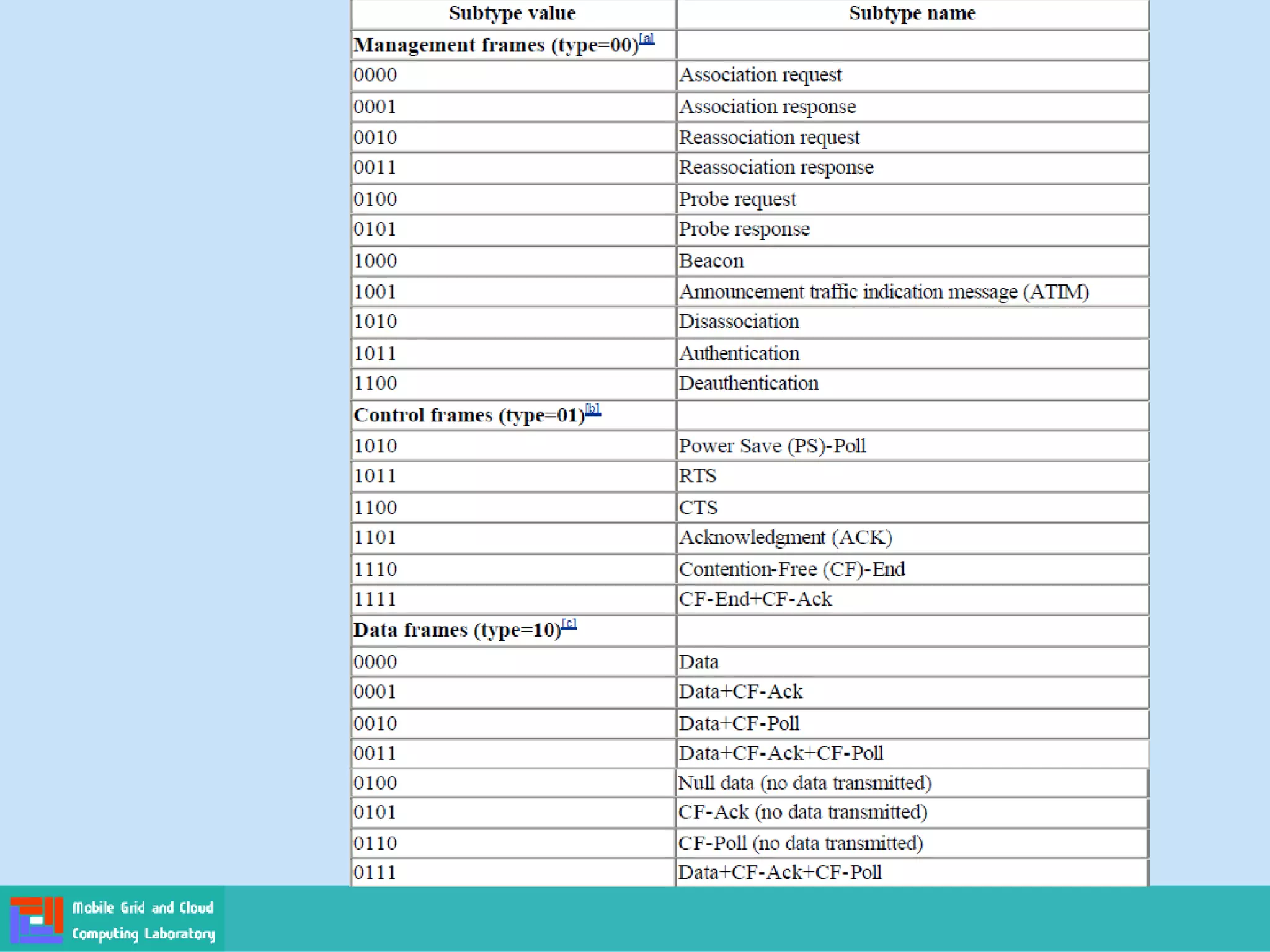Open footnote [b] link after Control frames
Viewport: 1270px width, 952px height.
(x=593, y=408)
